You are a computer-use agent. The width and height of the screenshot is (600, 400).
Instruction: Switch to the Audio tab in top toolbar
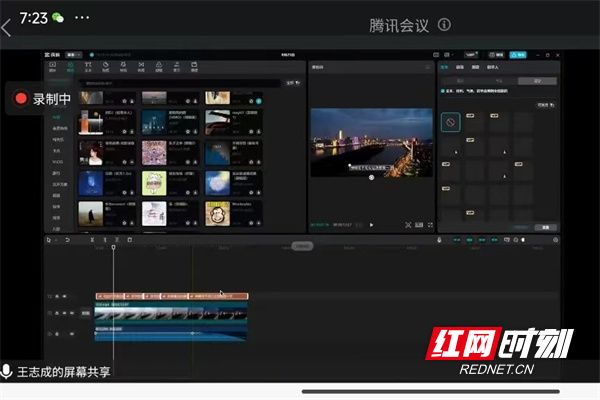click(x=70, y=68)
